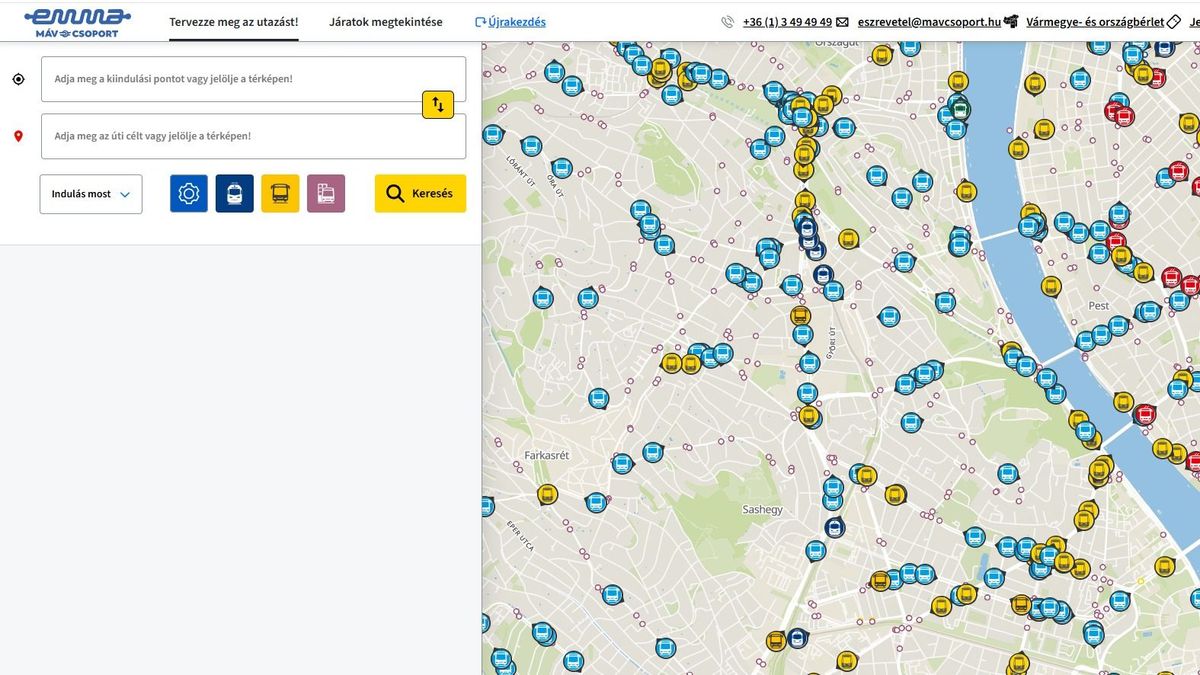Toggle the mauve local transit filter

click(326, 193)
